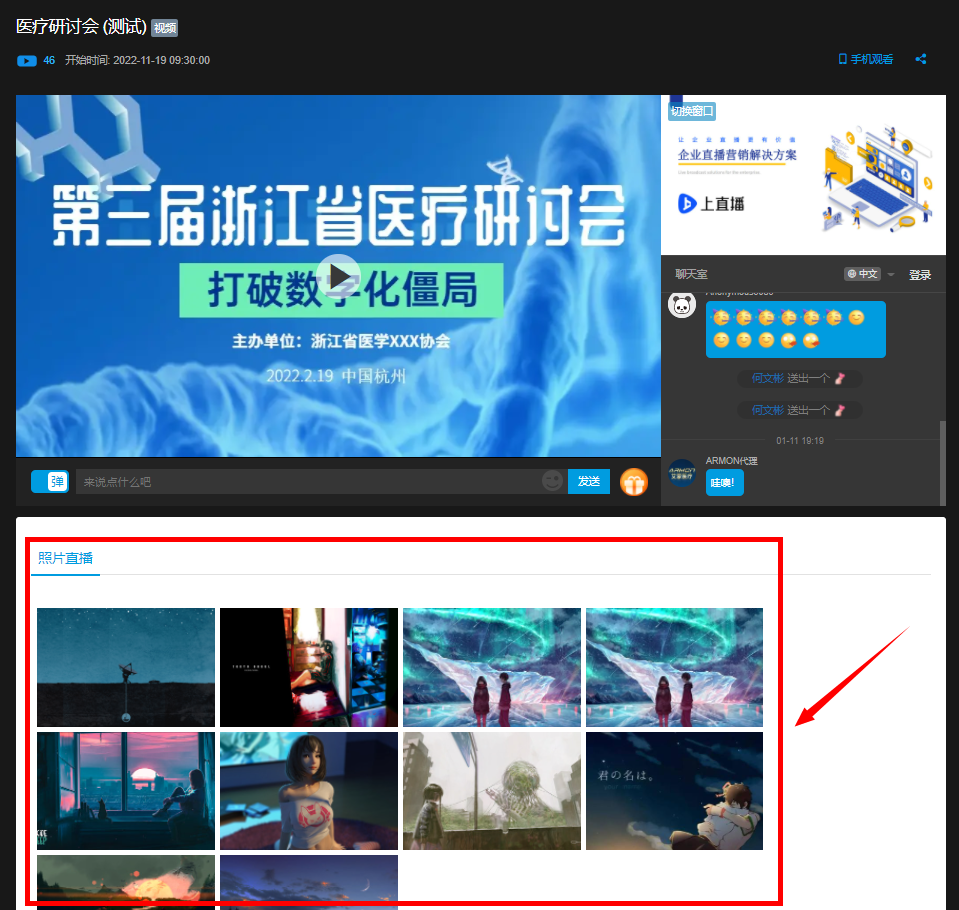Click the panda avatar in chat
959x910 pixels.
coord(681,305)
